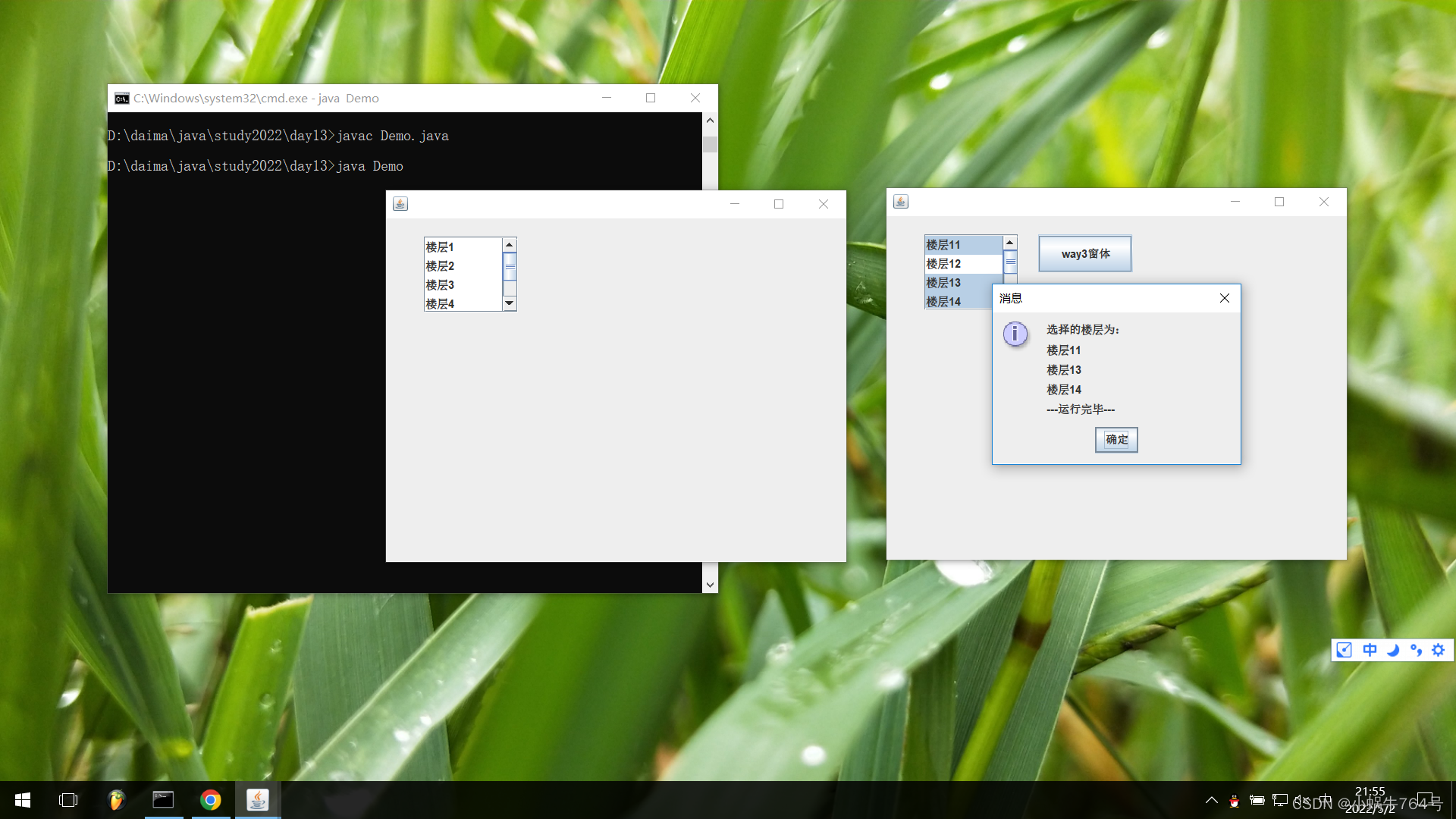
Task: Select 楼层1 in the left list
Action: pos(463,247)
